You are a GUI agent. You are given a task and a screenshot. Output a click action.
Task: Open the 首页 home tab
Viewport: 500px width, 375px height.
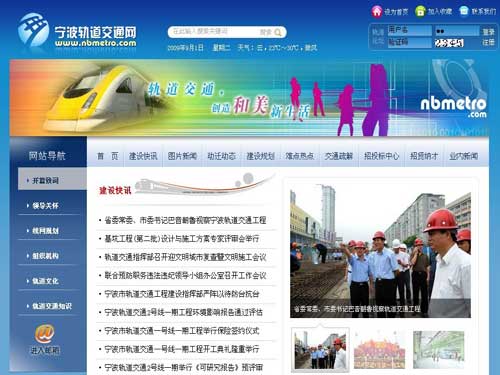pyautogui.click(x=108, y=156)
